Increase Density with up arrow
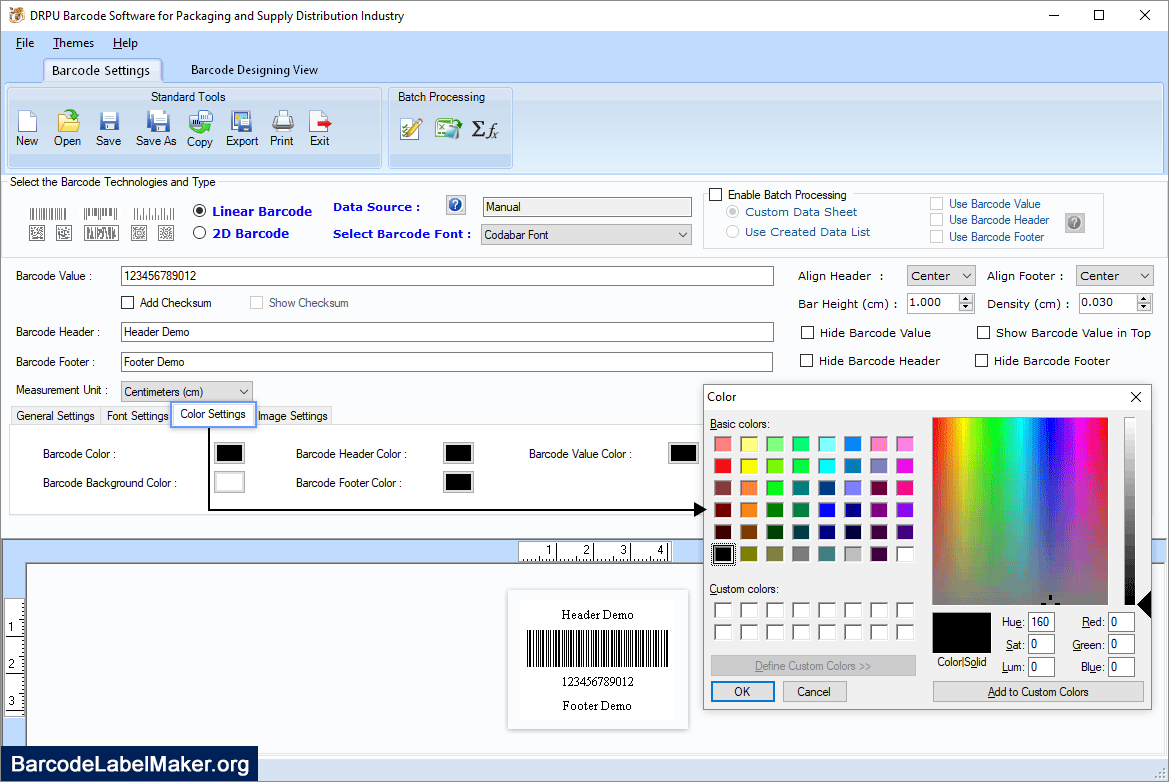Screen dimensions: 1169x782 coord(1144,298)
